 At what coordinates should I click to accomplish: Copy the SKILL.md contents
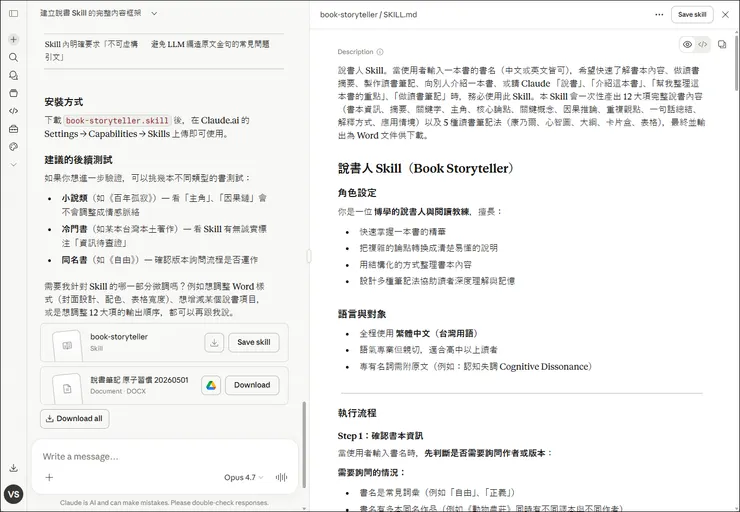(722, 44)
